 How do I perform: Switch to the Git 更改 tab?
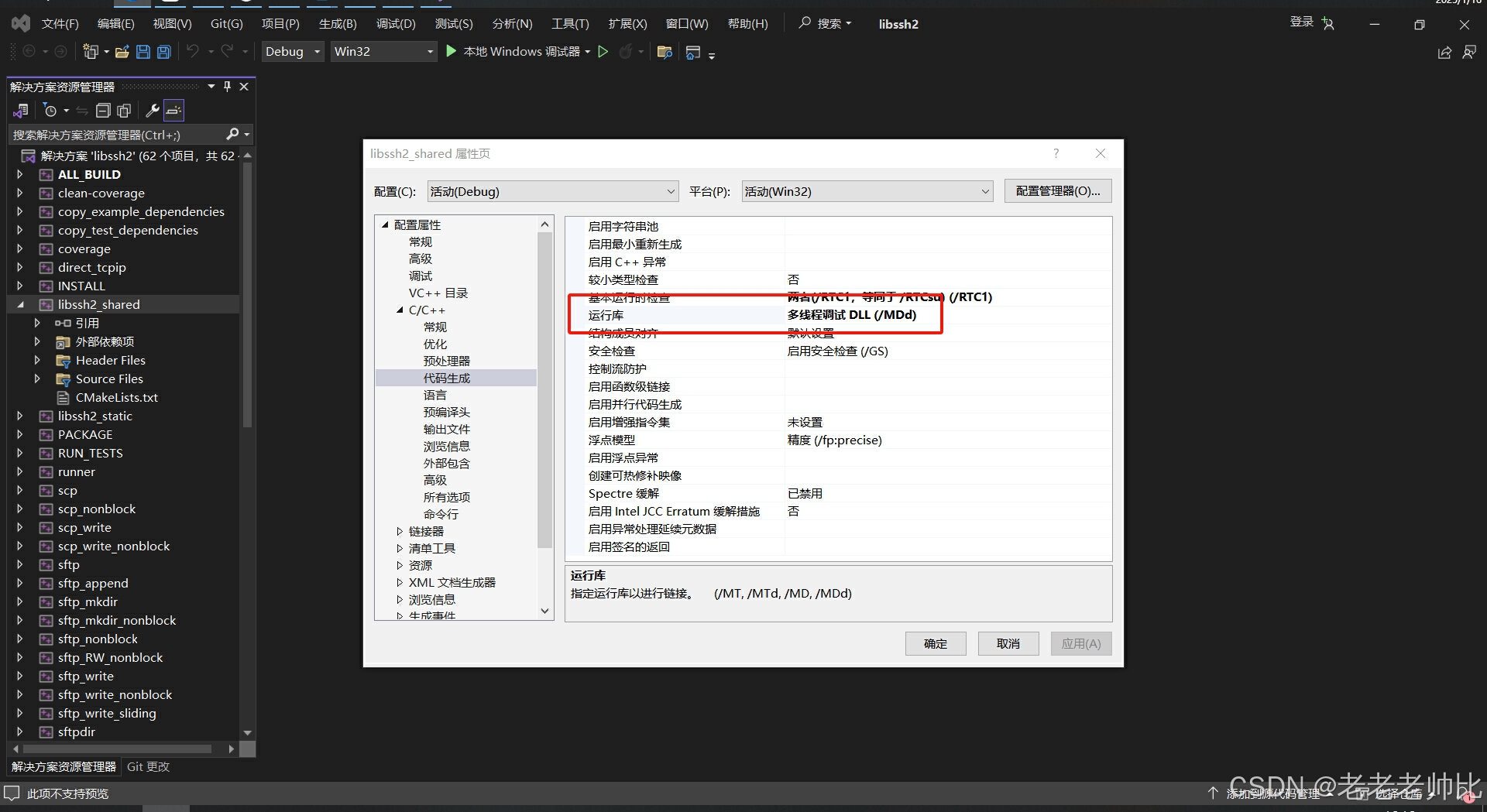click(x=148, y=766)
